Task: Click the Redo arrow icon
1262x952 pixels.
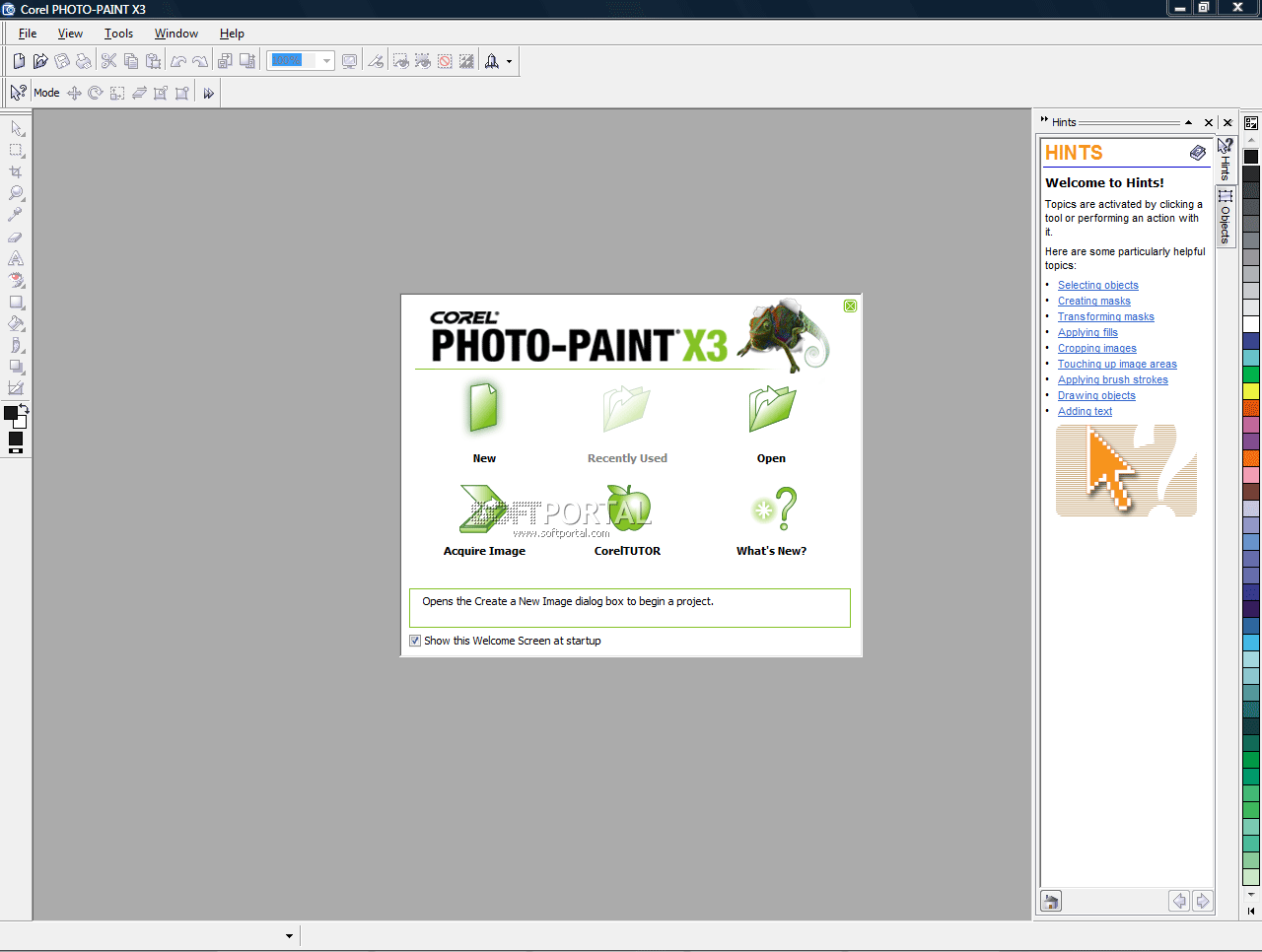Action: coord(200,61)
